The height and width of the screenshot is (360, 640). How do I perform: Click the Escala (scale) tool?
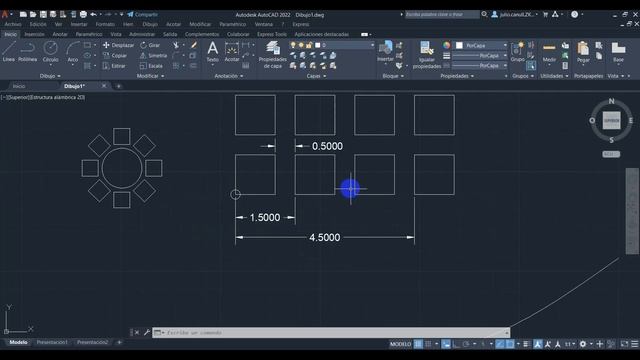coord(151,66)
